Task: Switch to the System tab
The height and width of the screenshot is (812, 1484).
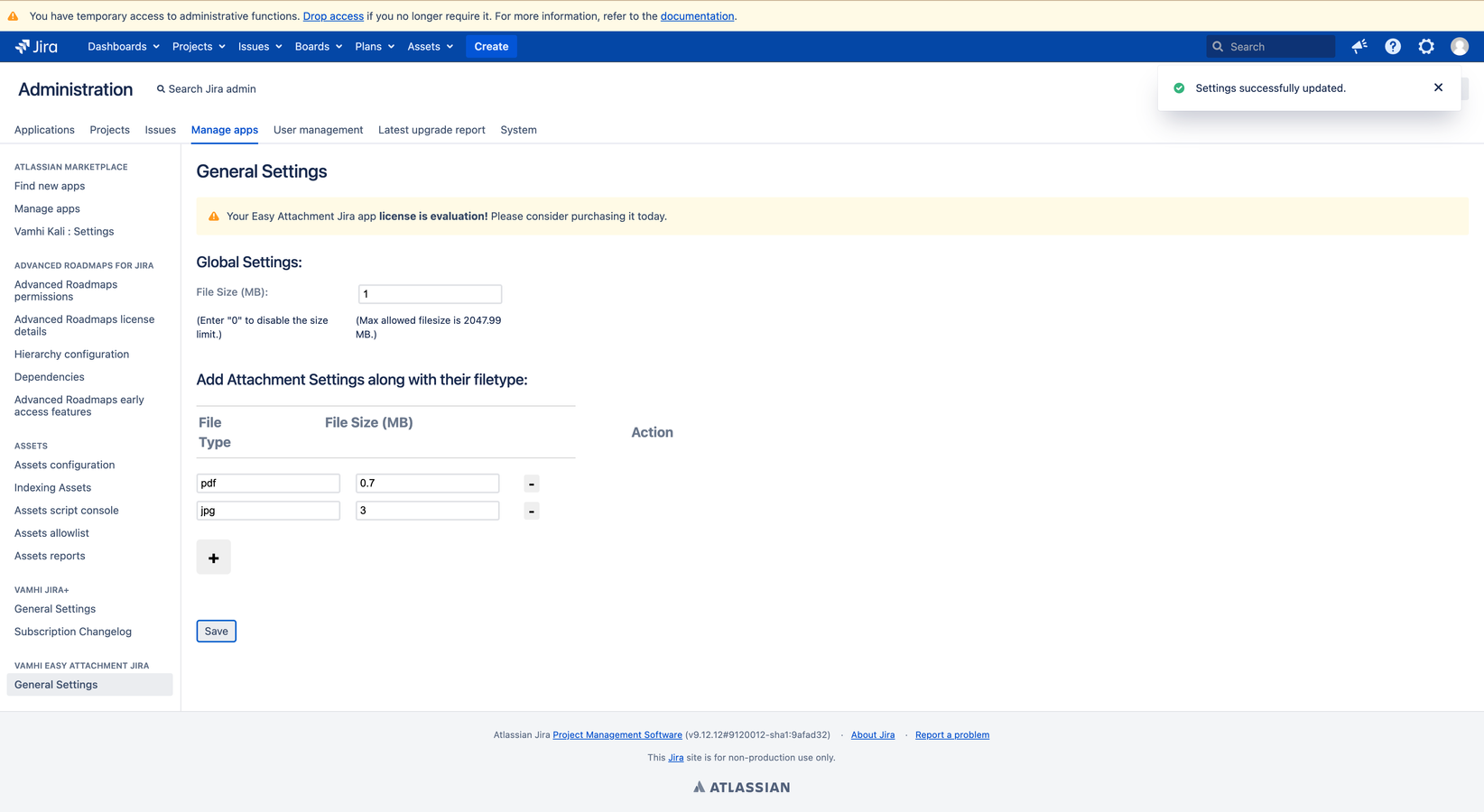Action: coord(519,130)
